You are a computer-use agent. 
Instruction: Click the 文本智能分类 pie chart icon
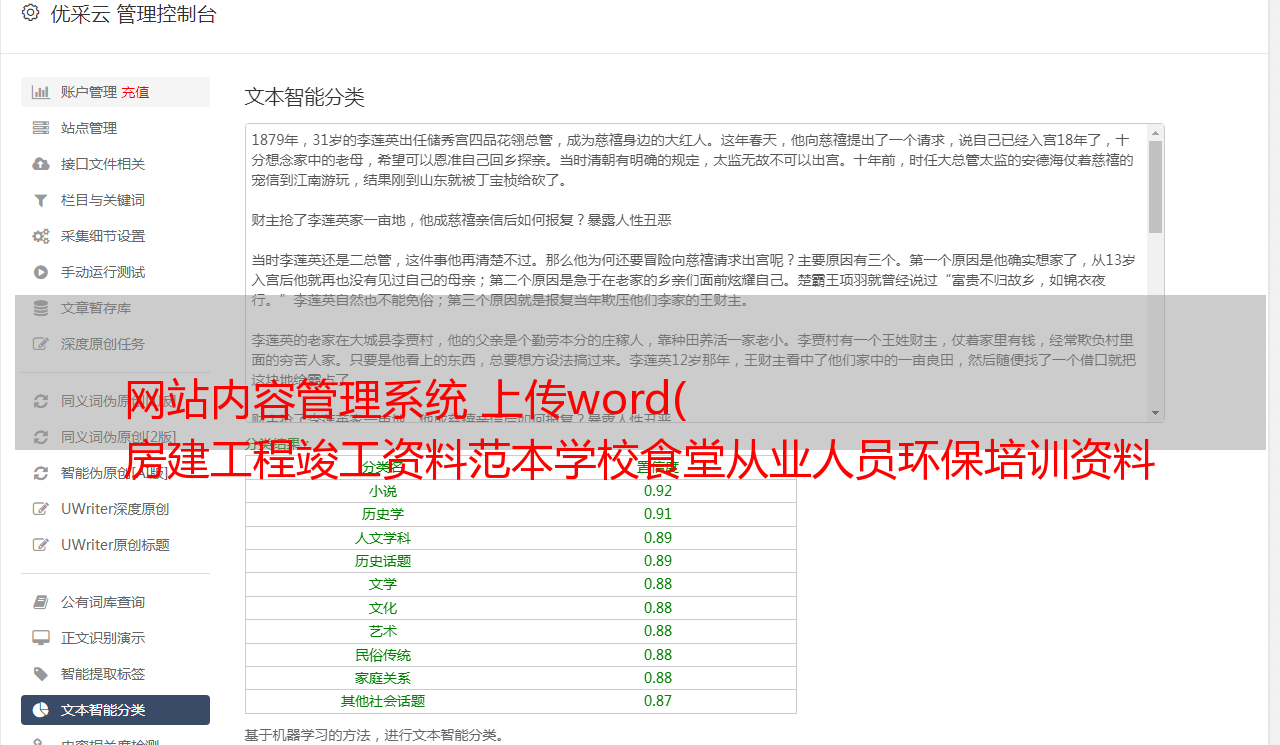[41, 710]
